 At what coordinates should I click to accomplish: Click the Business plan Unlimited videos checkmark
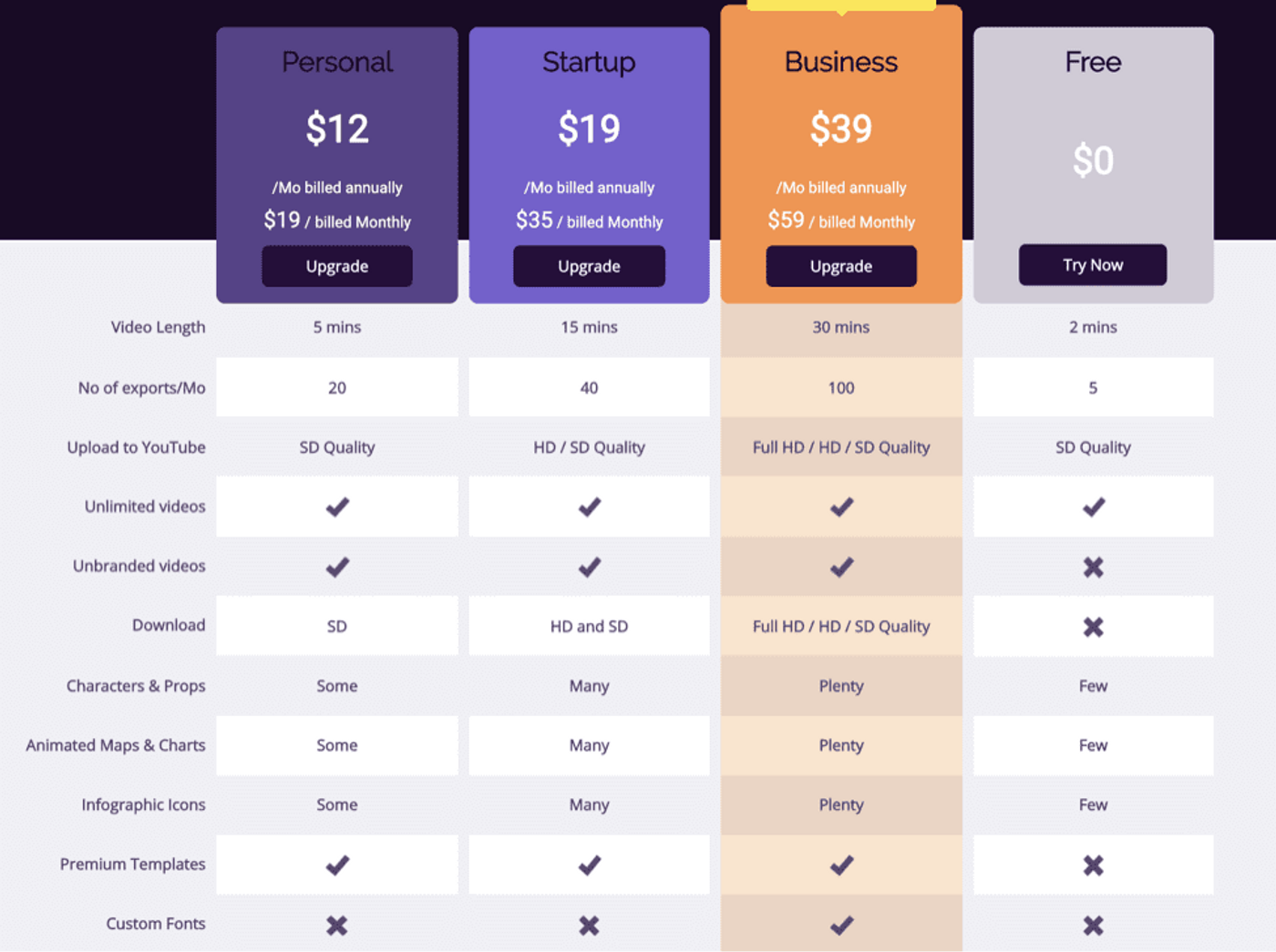click(841, 507)
